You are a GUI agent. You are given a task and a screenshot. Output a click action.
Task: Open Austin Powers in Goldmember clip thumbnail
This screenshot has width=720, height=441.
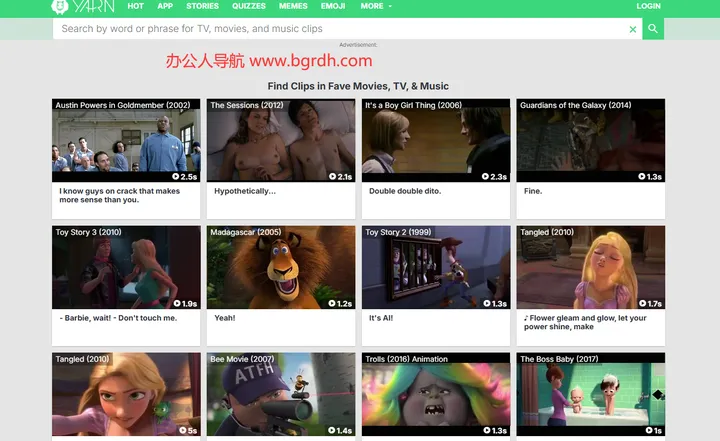pyautogui.click(x=126, y=140)
